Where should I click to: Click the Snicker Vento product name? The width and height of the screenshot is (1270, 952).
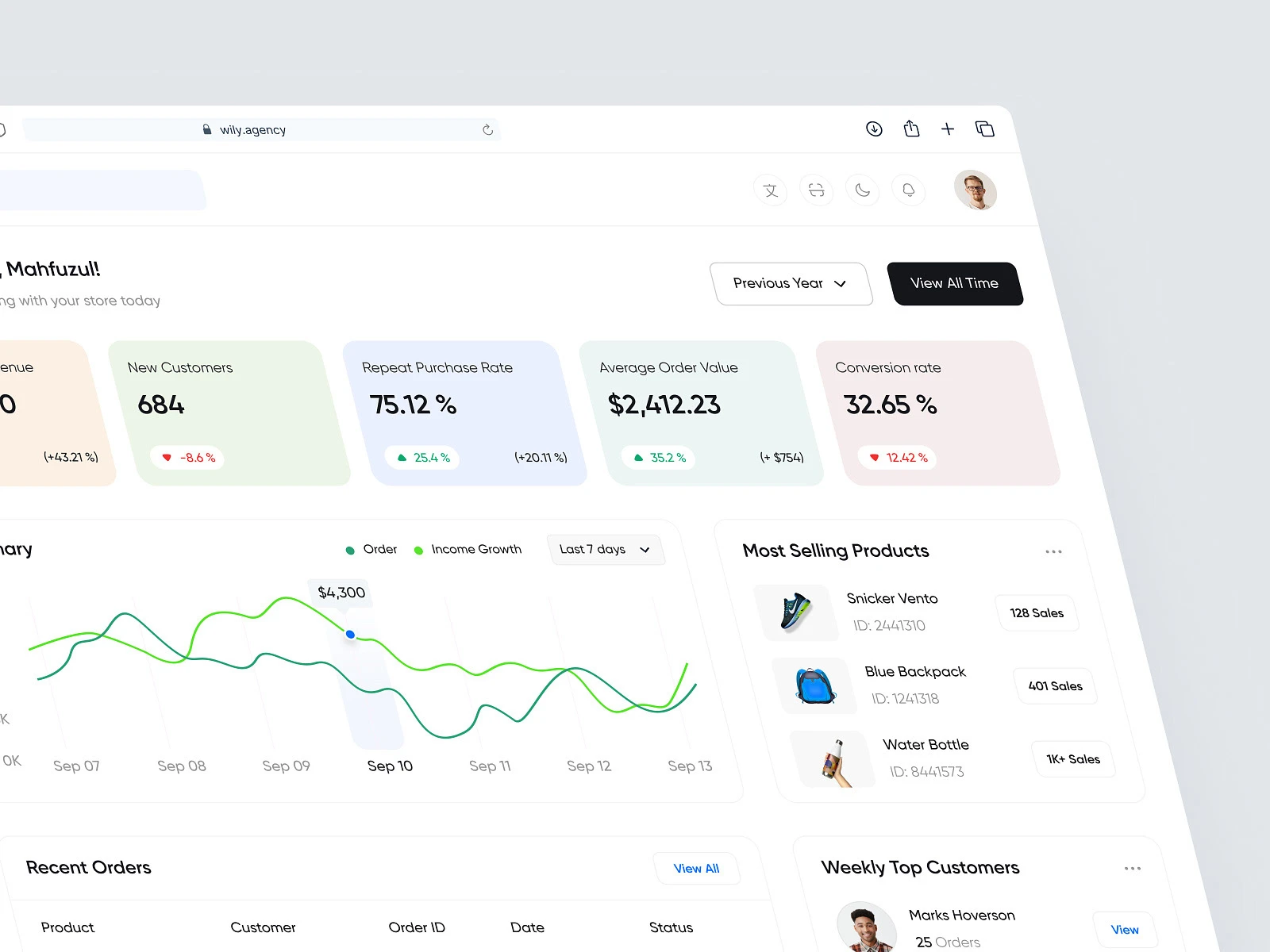click(892, 598)
